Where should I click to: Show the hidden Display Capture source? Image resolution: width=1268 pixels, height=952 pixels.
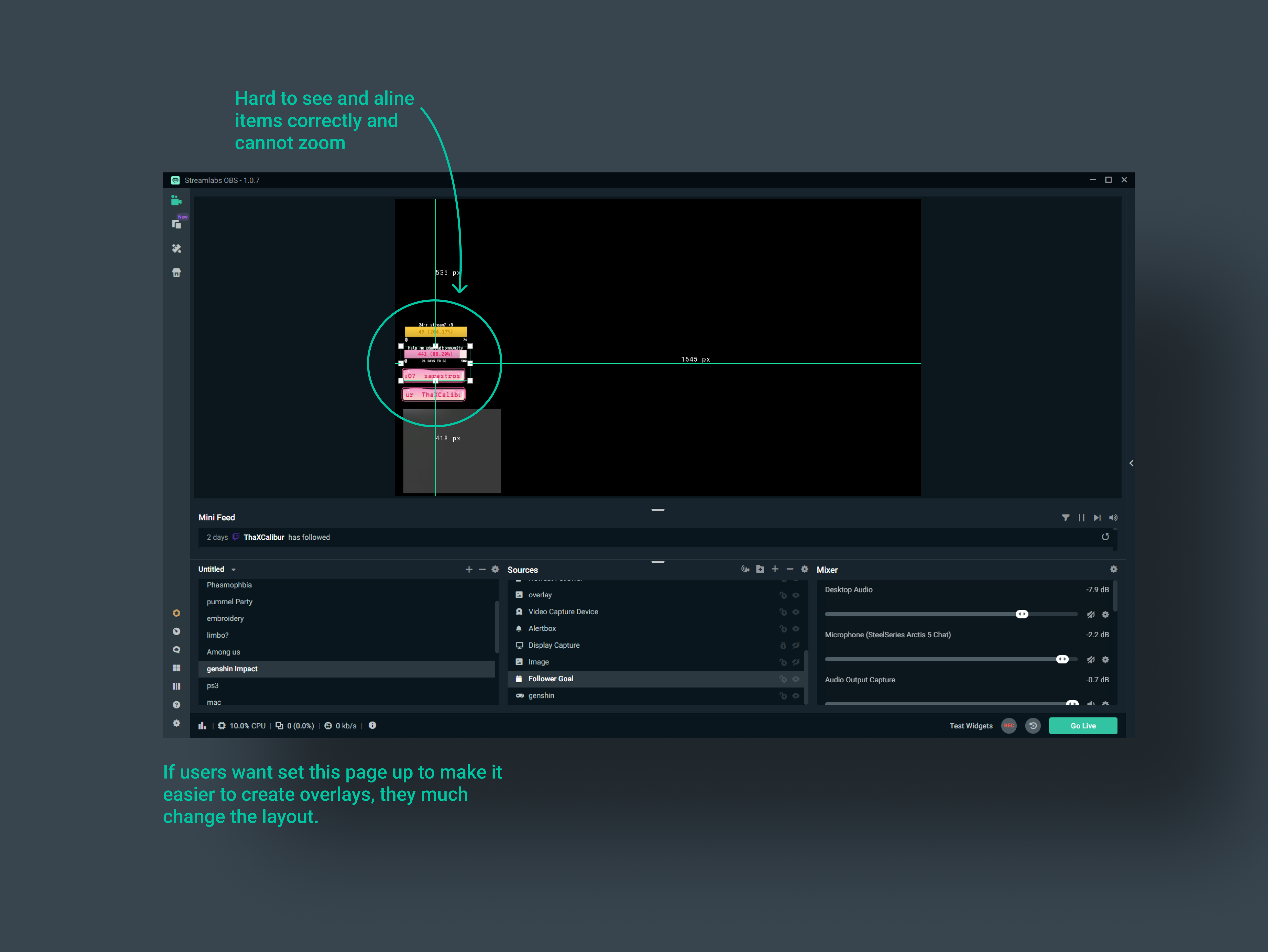tap(796, 645)
